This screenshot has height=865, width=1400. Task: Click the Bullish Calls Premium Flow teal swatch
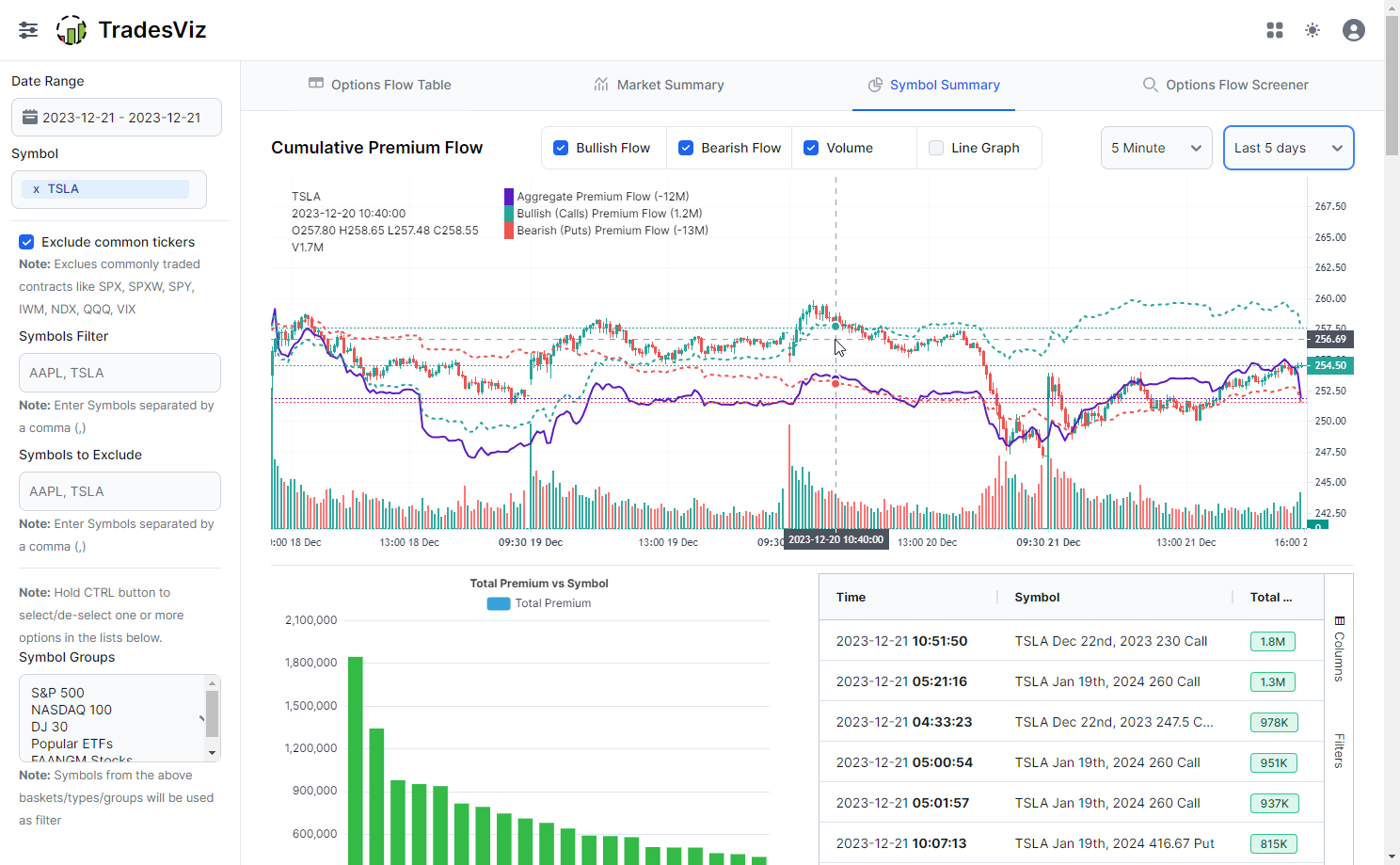(509, 214)
